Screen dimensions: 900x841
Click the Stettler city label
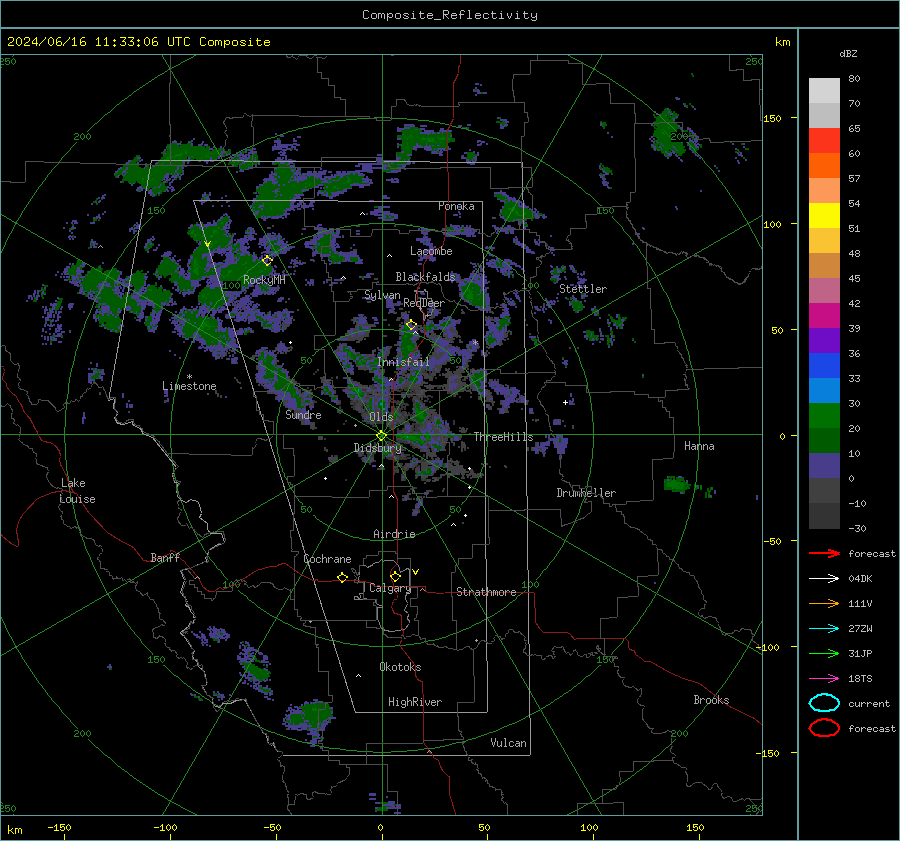(x=583, y=289)
